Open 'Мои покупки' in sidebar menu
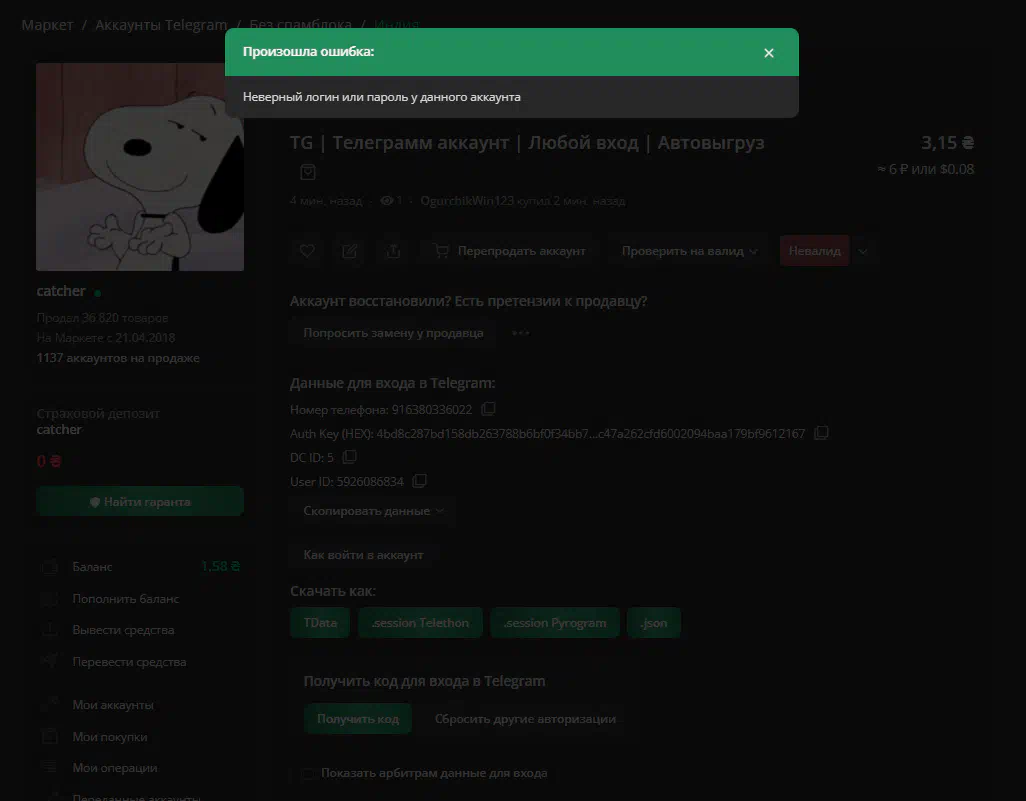1026x801 pixels. (109, 737)
